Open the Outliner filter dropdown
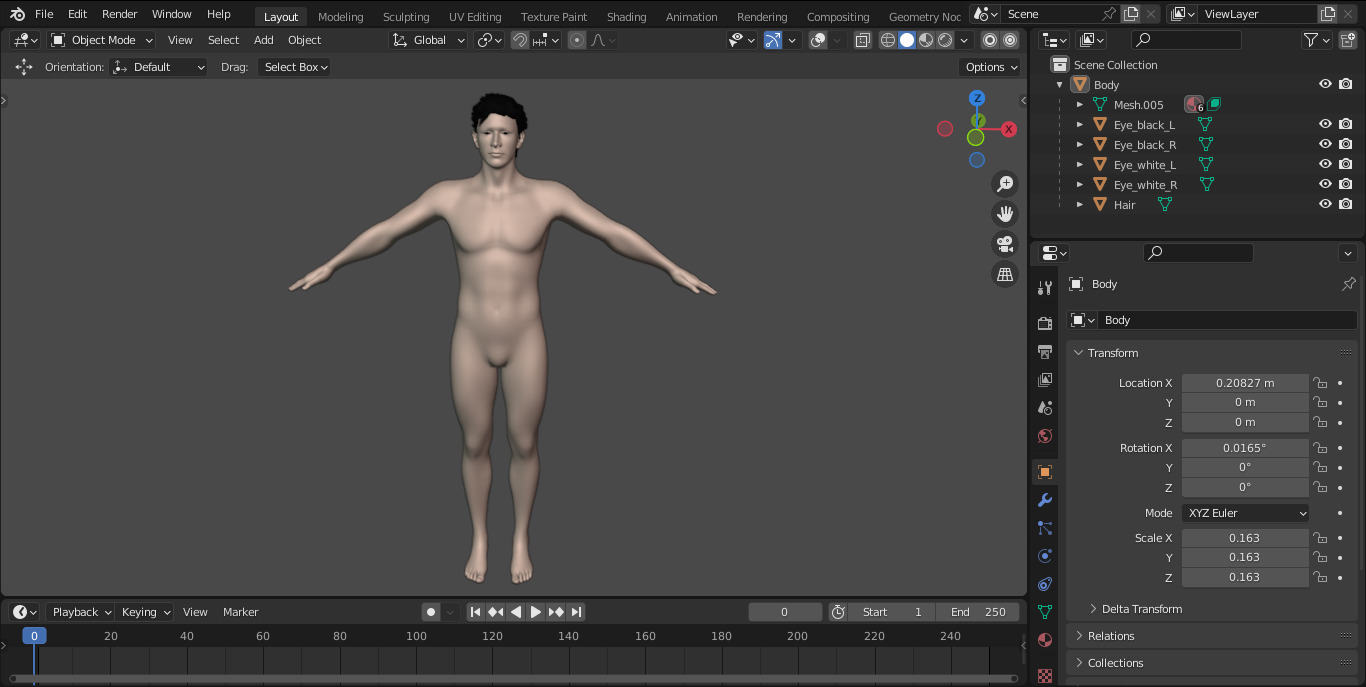1366x687 pixels. point(1316,40)
